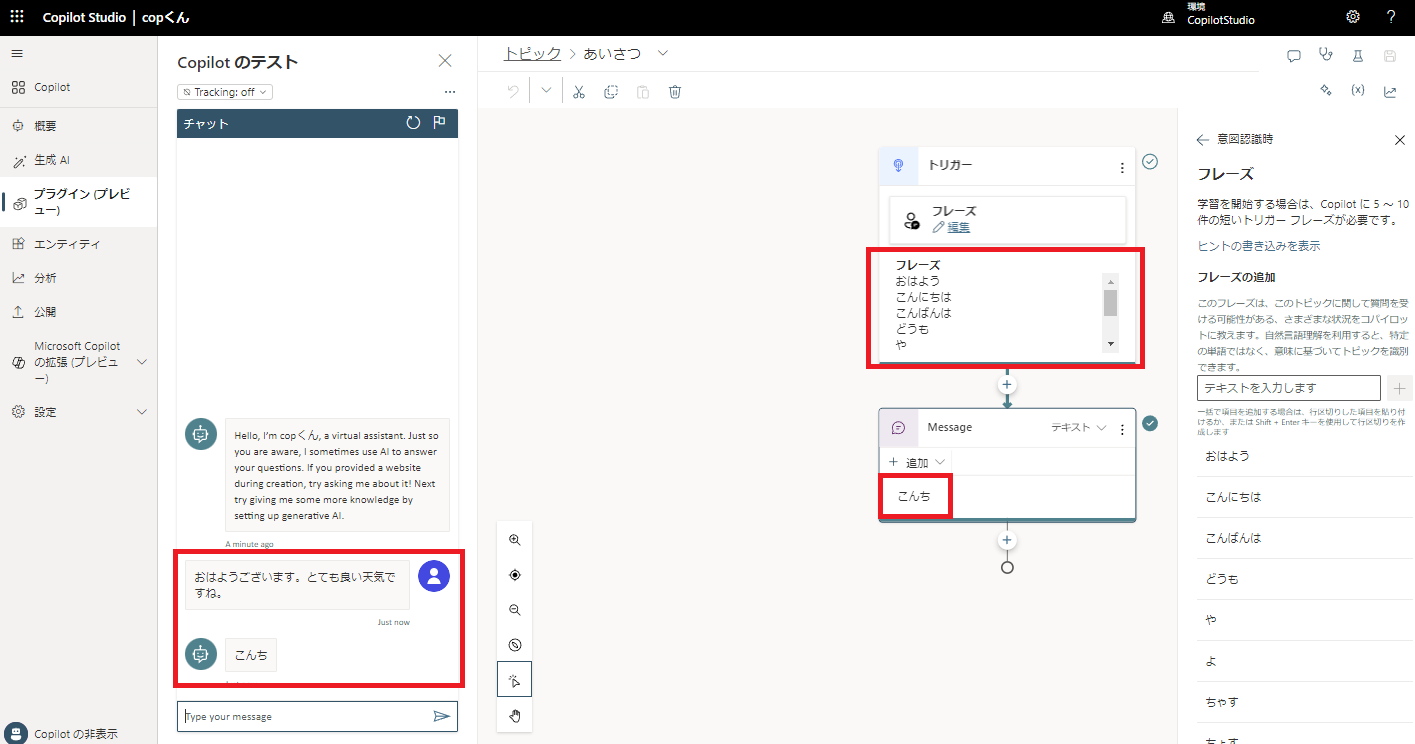Screen dimensions: 1415x744
Task: Open the topic checker stethoscope icon
Action: [x=1326, y=56]
